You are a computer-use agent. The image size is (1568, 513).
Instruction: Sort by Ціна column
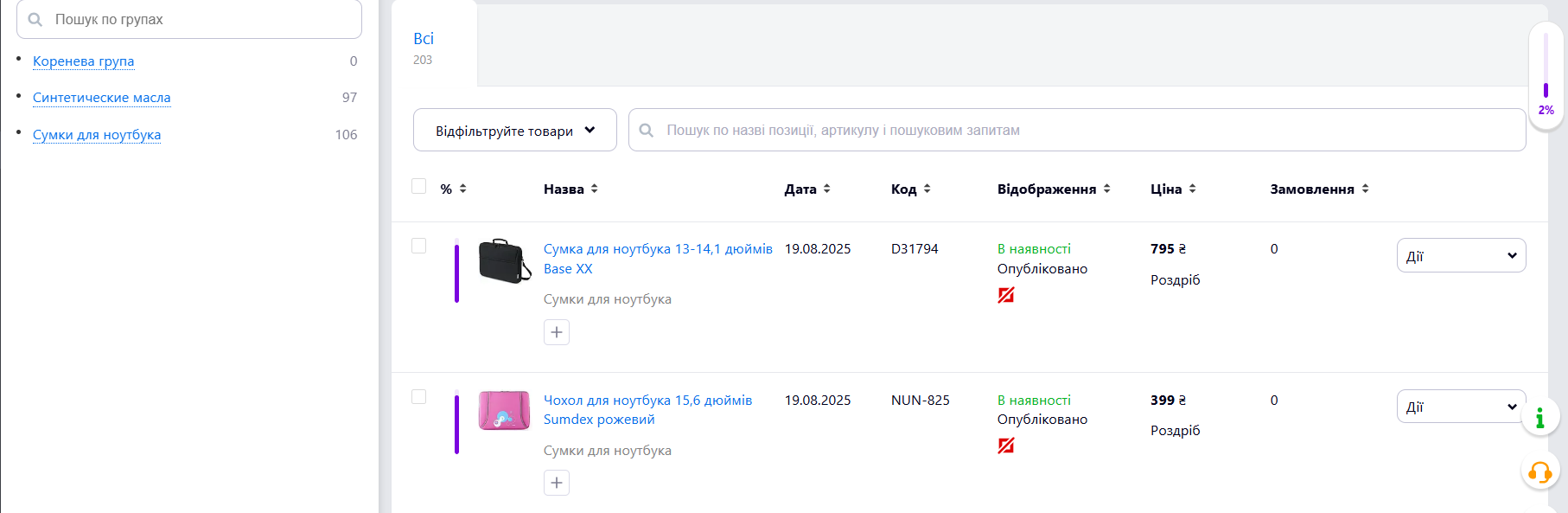(1173, 189)
